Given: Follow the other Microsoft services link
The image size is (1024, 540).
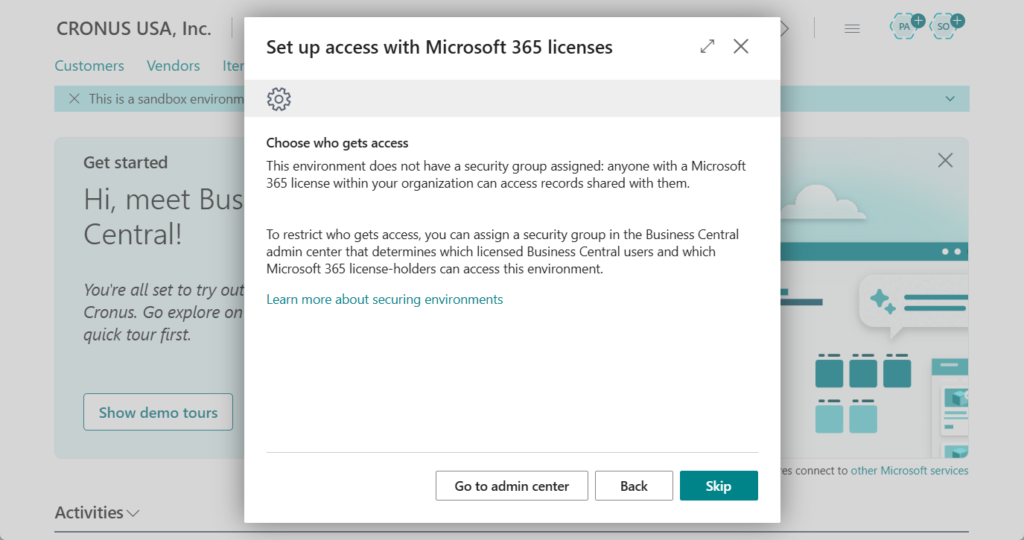Looking at the screenshot, I should 909,471.
